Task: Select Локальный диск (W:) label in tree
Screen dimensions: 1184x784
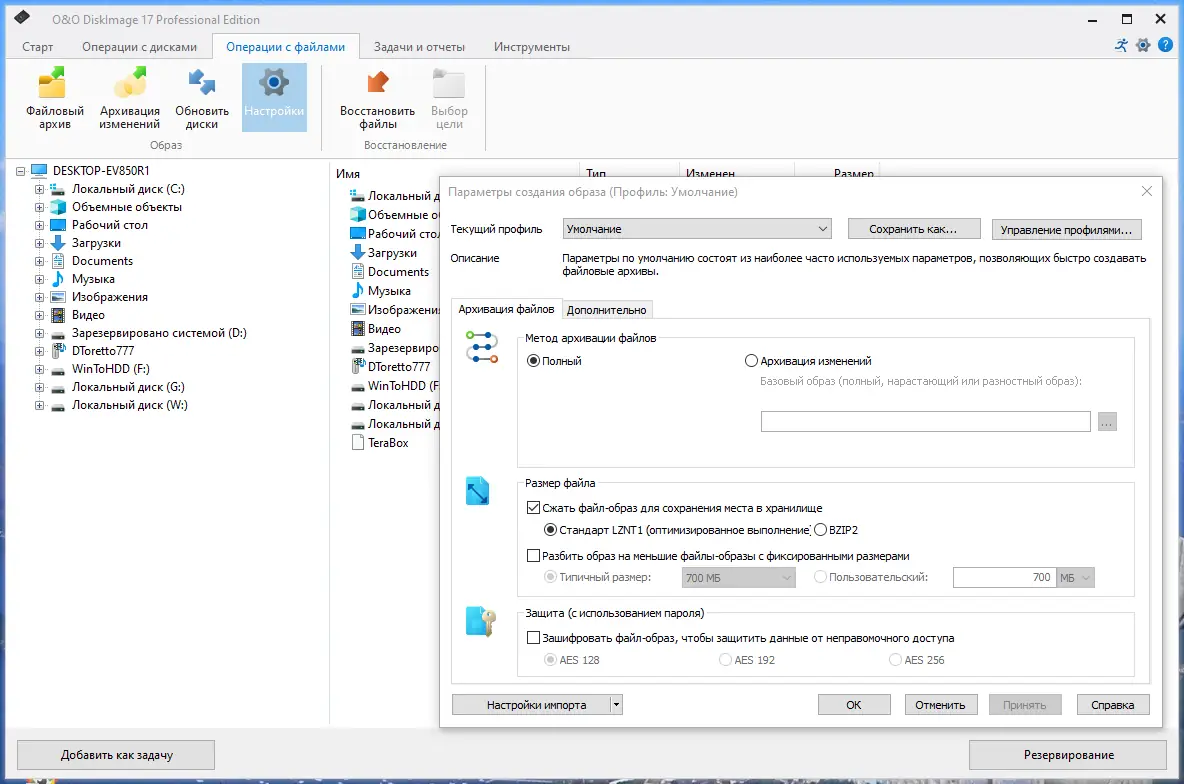Action: (x=130, y=405)
